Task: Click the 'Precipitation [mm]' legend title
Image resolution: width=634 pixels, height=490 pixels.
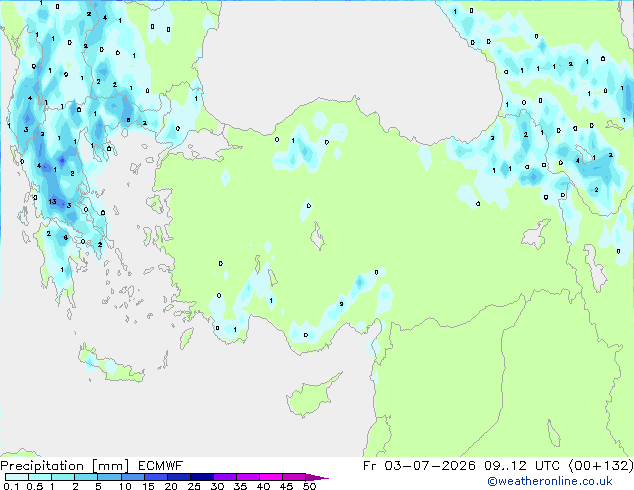Action: point(65,466)
